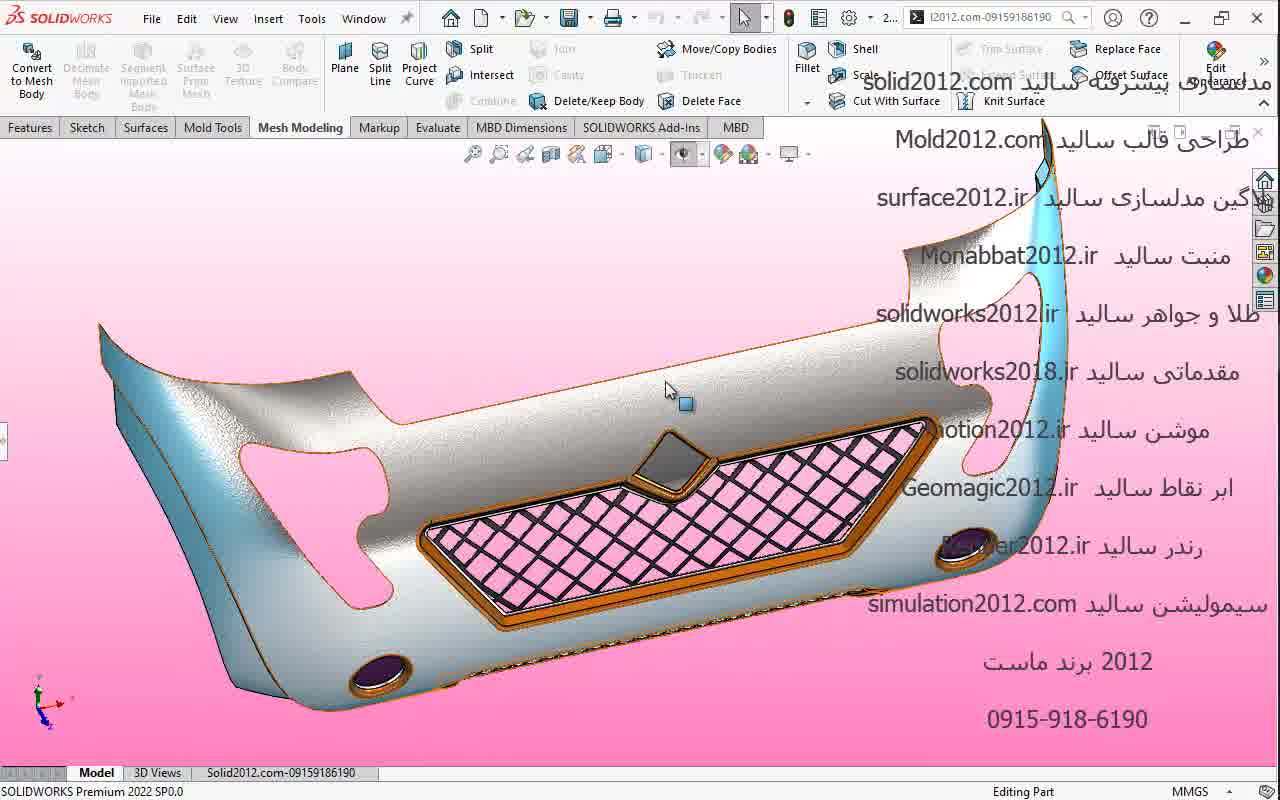Viewport: 1280px width, 800px height.
Task: Click Zoom to Area magnifier icon
Action: (x=499, y=154)
